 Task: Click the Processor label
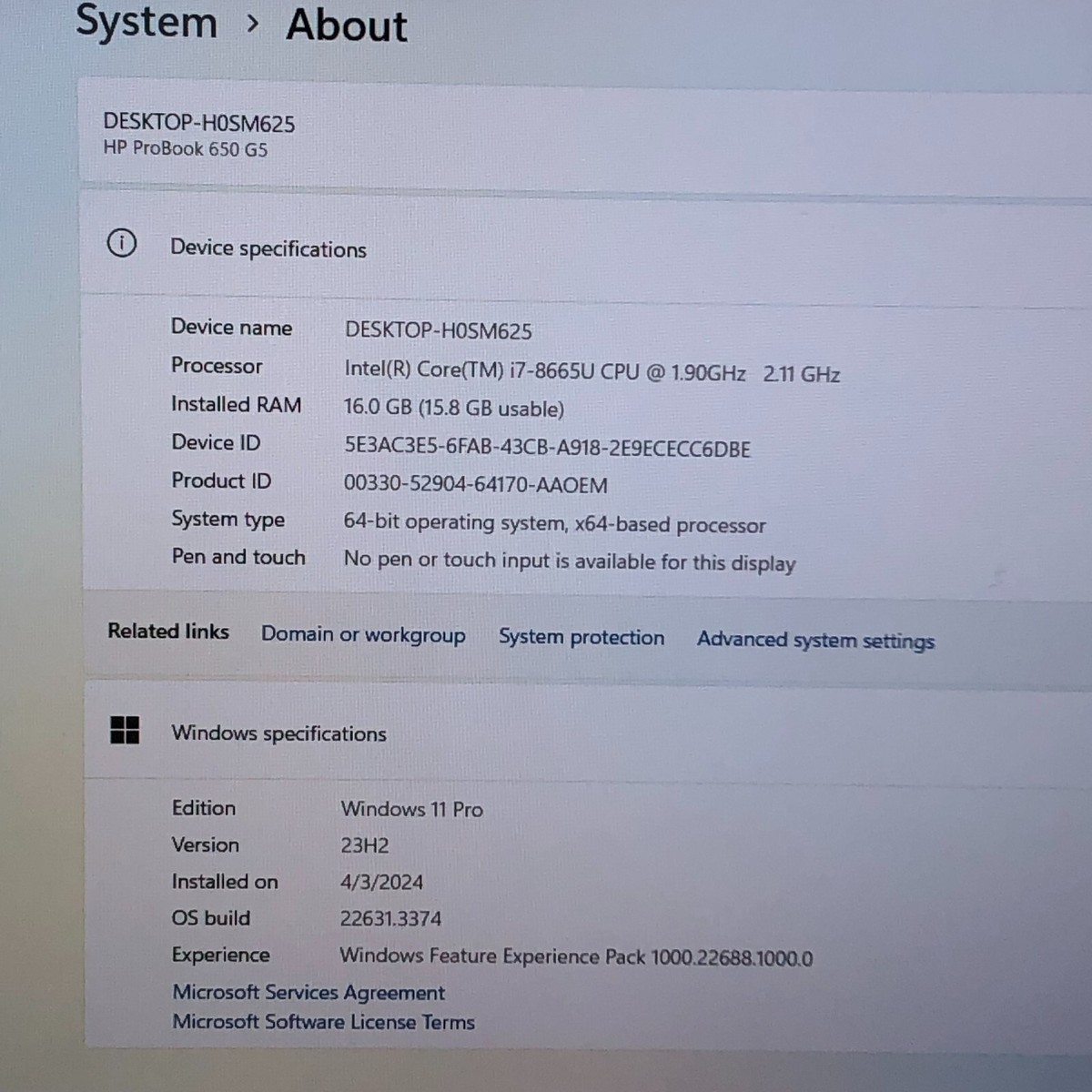click(x=217, y=365)
